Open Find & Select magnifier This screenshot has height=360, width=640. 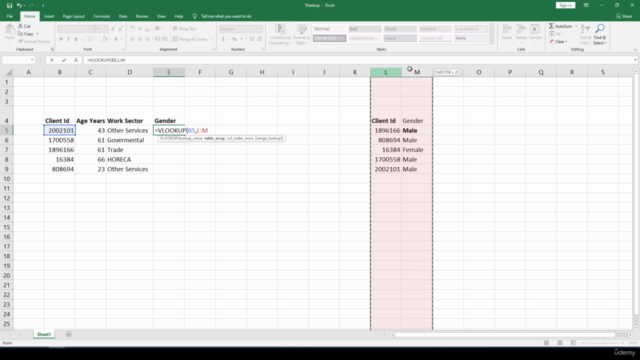tap(600, 34)
